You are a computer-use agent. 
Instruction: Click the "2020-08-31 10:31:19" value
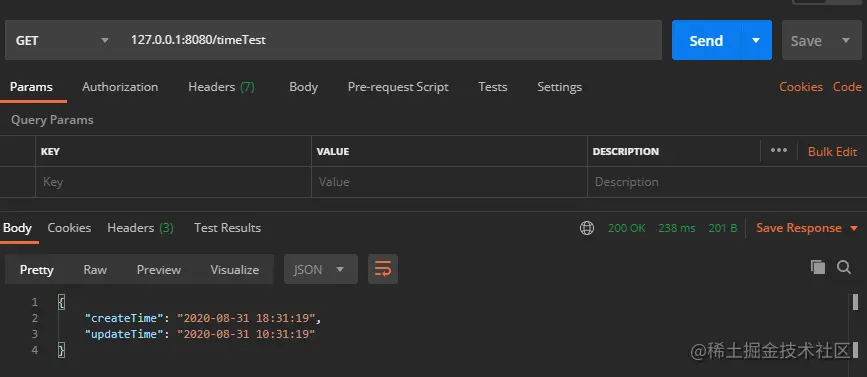coord(246,334)
